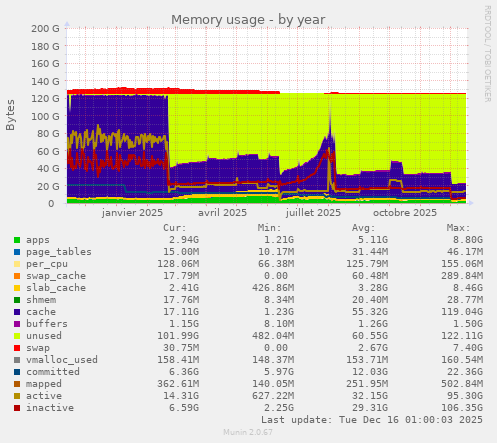Viewport: 497px width, 443px height.
Task: Click the 140 G axis label
Action: (45, 81)
